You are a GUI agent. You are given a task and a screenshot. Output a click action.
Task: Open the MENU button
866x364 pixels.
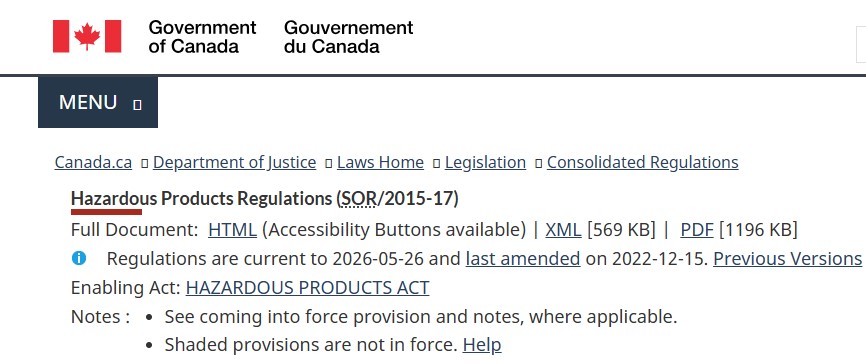pos(98,102)
